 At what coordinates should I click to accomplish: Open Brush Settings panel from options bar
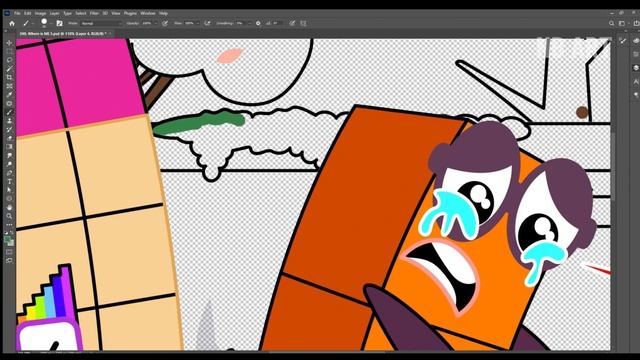(x=60, y=23)
